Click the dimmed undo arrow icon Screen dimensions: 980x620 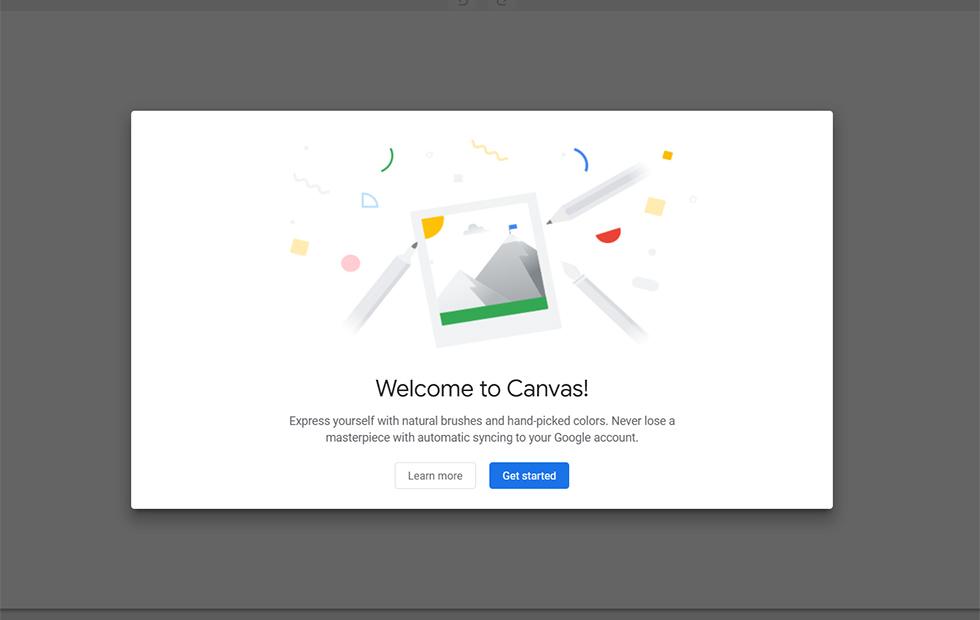[x=463, y=3]
